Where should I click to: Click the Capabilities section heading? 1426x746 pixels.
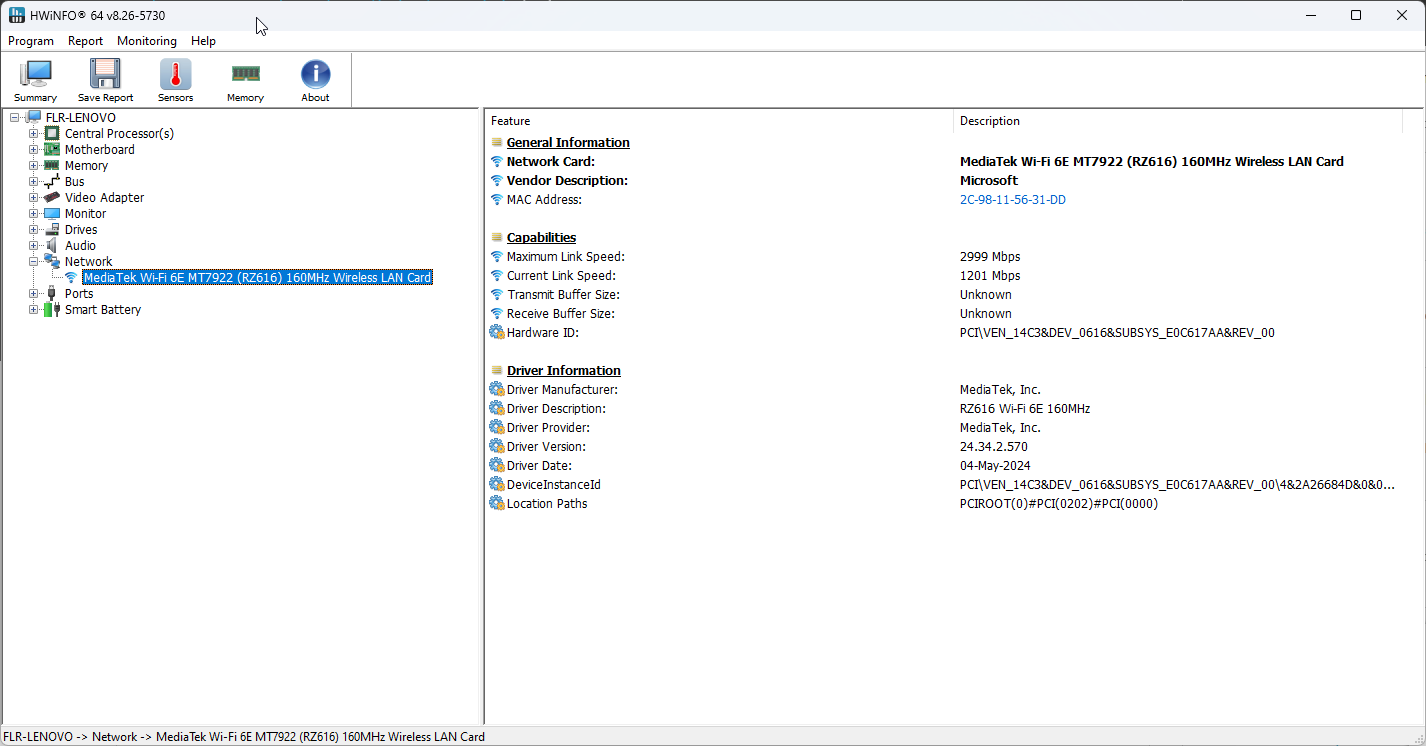(x=541, y=238)
